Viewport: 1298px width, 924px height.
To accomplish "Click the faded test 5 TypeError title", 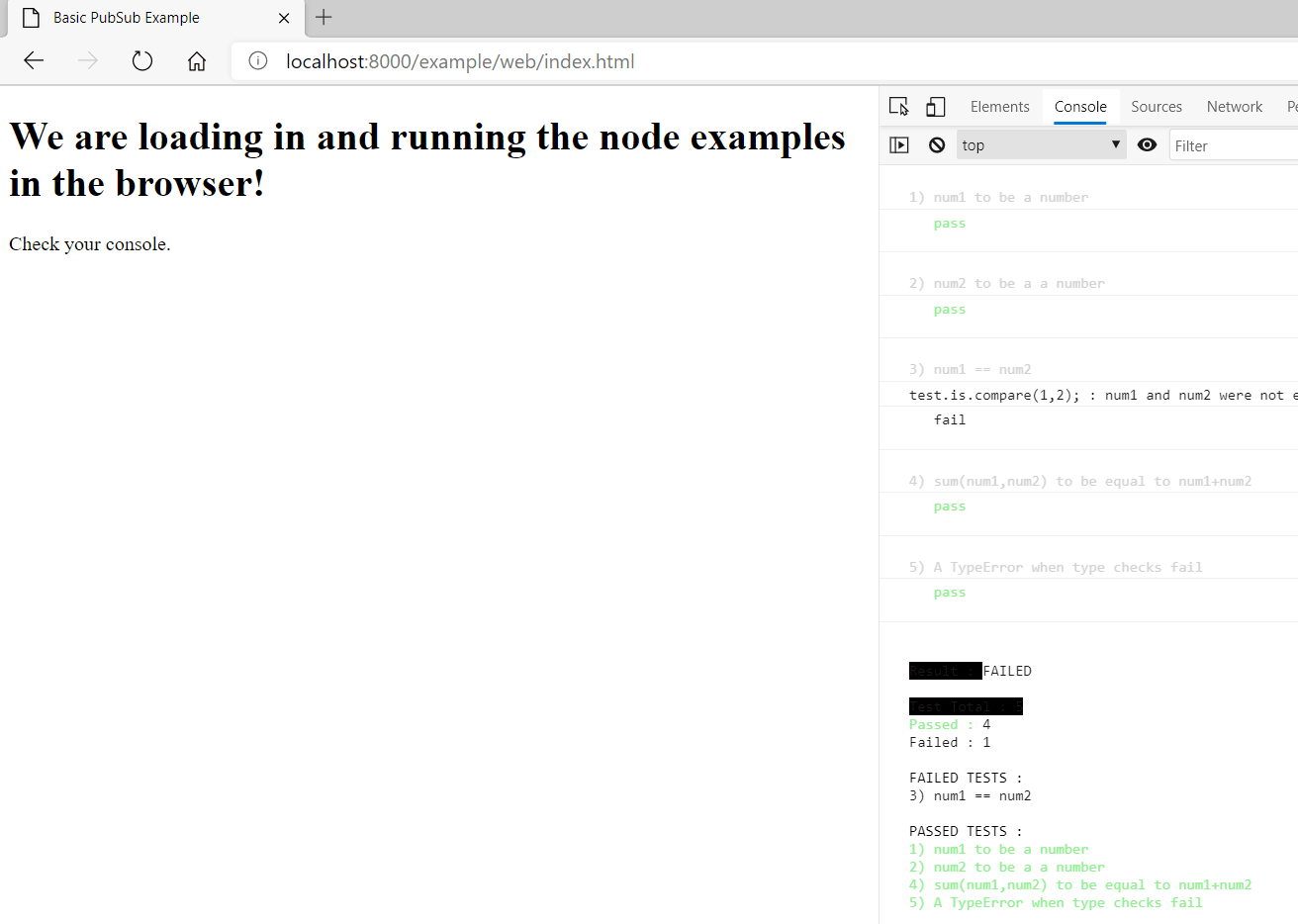I will click(x=1056, y=567).
